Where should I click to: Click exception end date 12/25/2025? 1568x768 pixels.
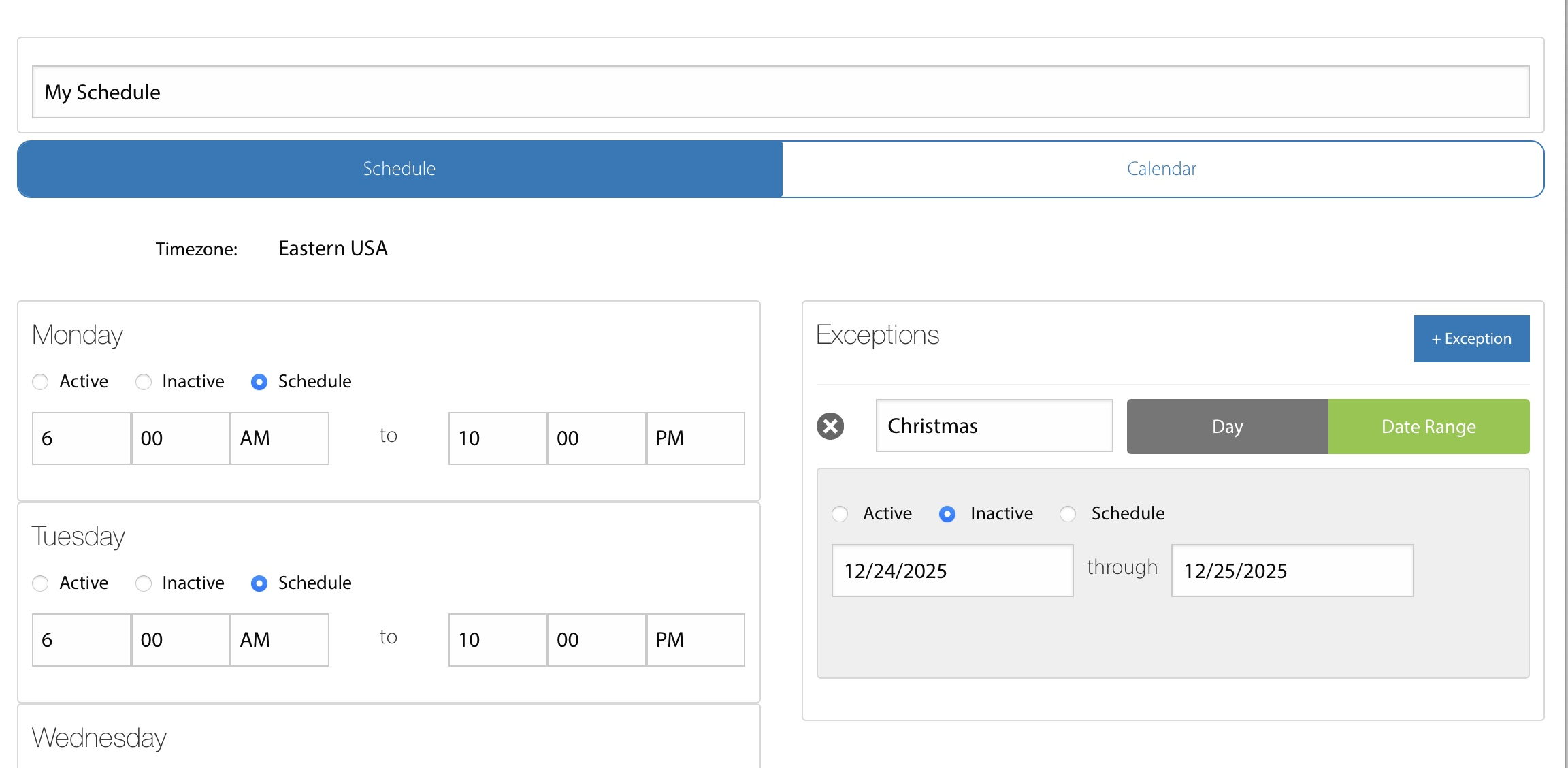point(1292,571)
